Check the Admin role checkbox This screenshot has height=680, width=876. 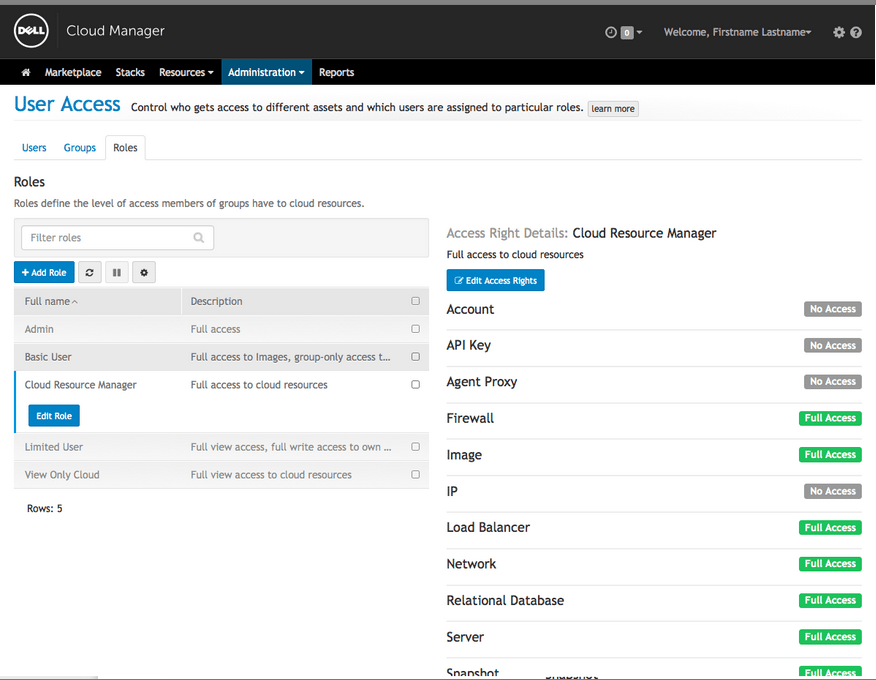coord(415,329)
